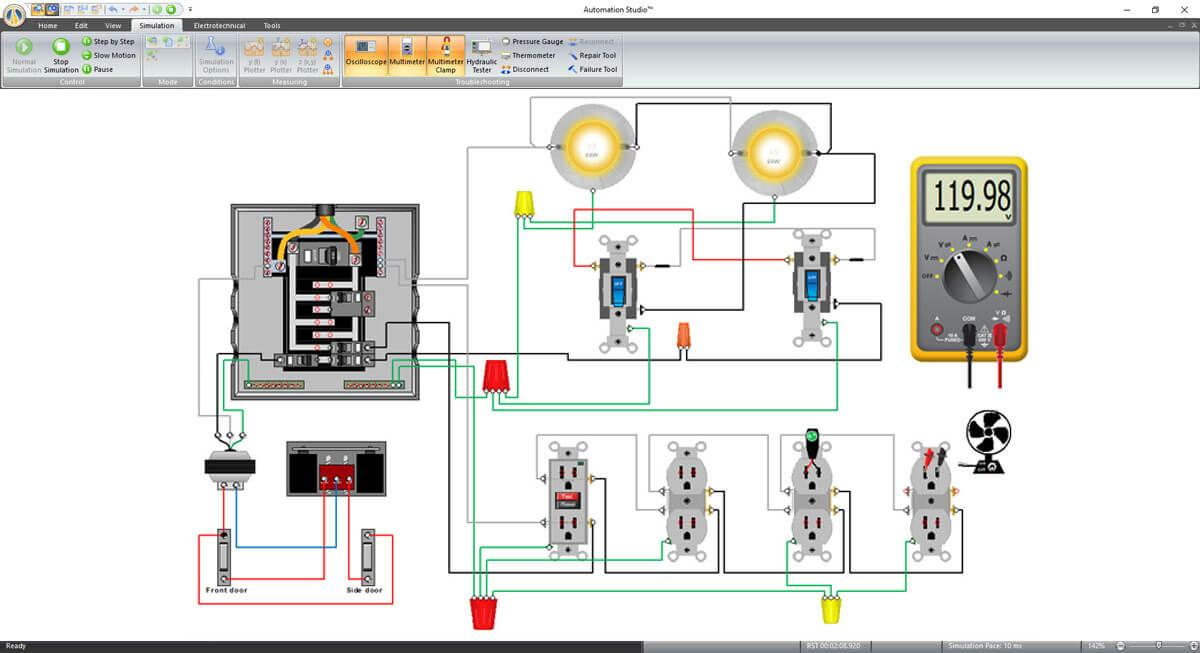Click the zoom slider in status bar

click(1157, 646)
